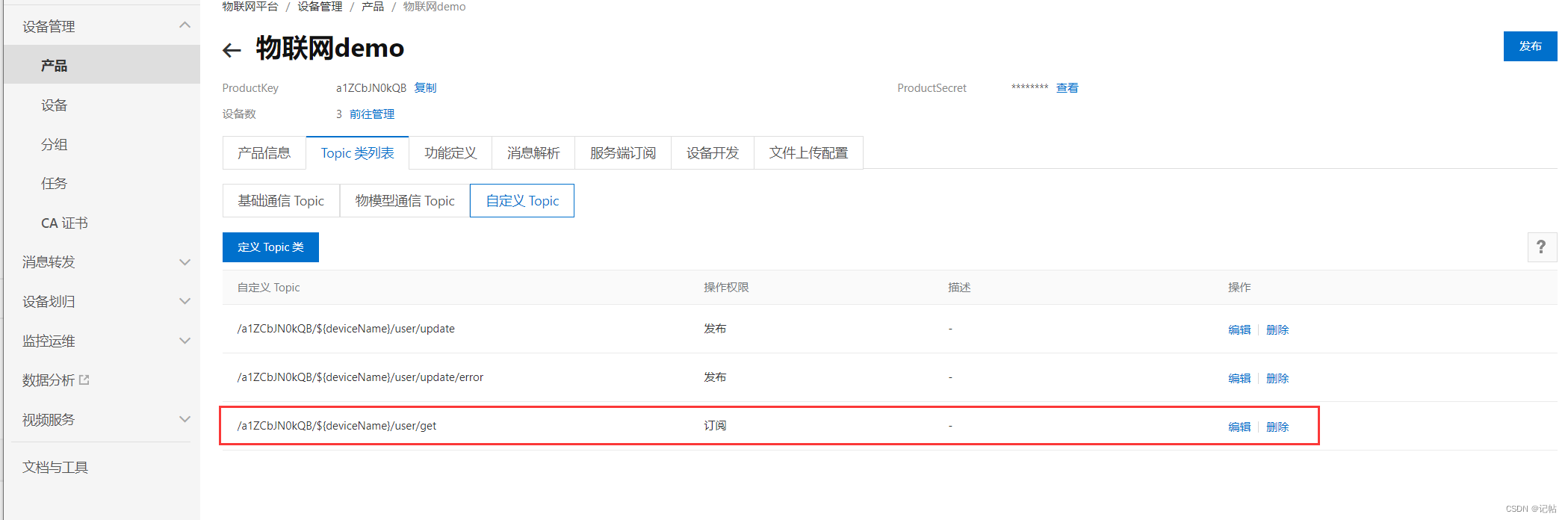The height and width of the screenshot is (520, 1568).
Task: Select the 基础通信 Topic sub-tab
Action: (281, 200)
